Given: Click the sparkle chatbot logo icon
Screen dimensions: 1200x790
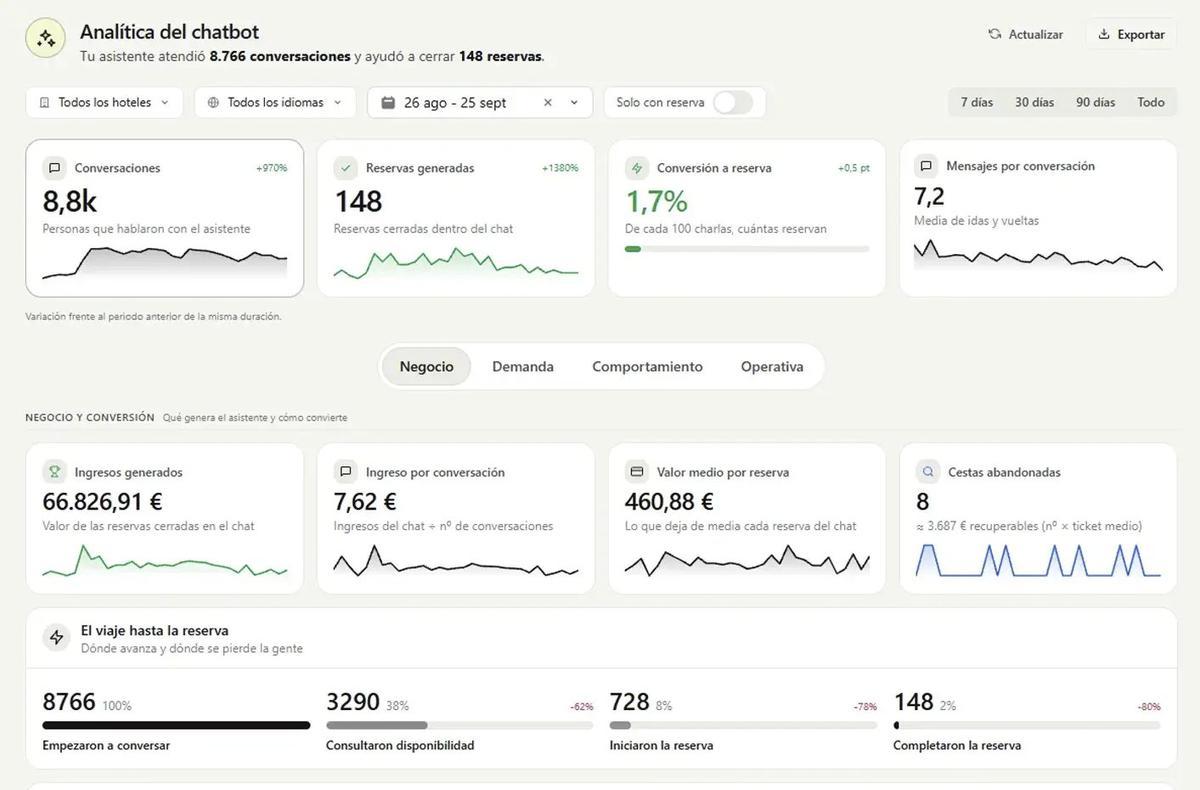Looking at the screenshot, I should [45, 39].
